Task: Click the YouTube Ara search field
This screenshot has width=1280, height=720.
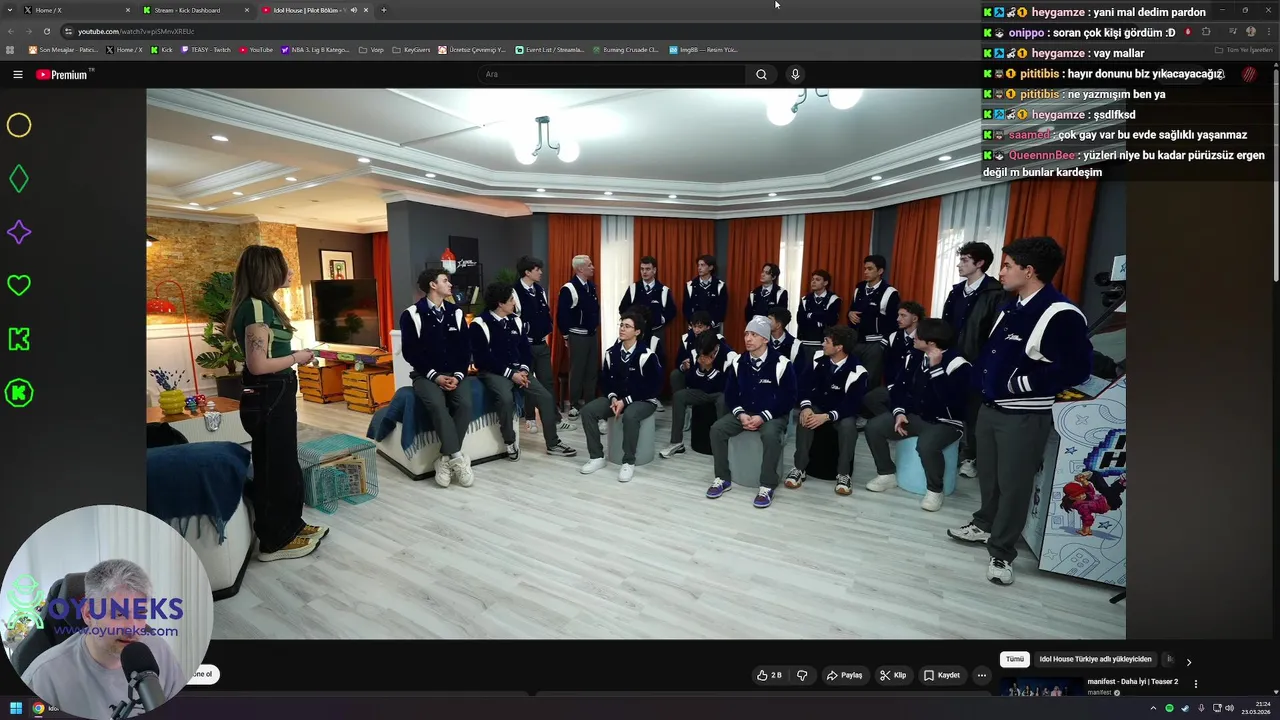Action: (x=612, y=74)
